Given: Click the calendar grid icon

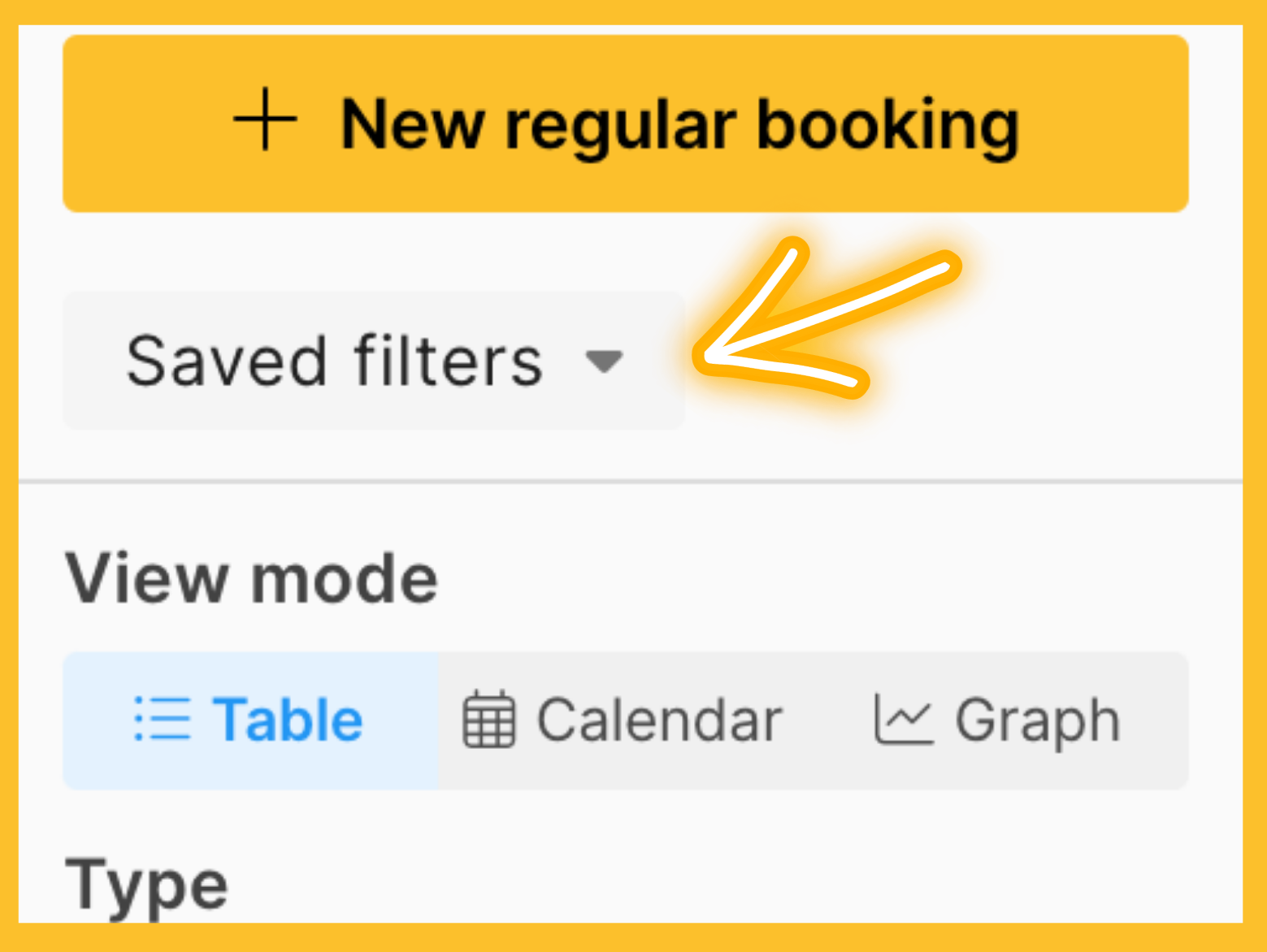Looking at the screenshot, I should [489, 719].
